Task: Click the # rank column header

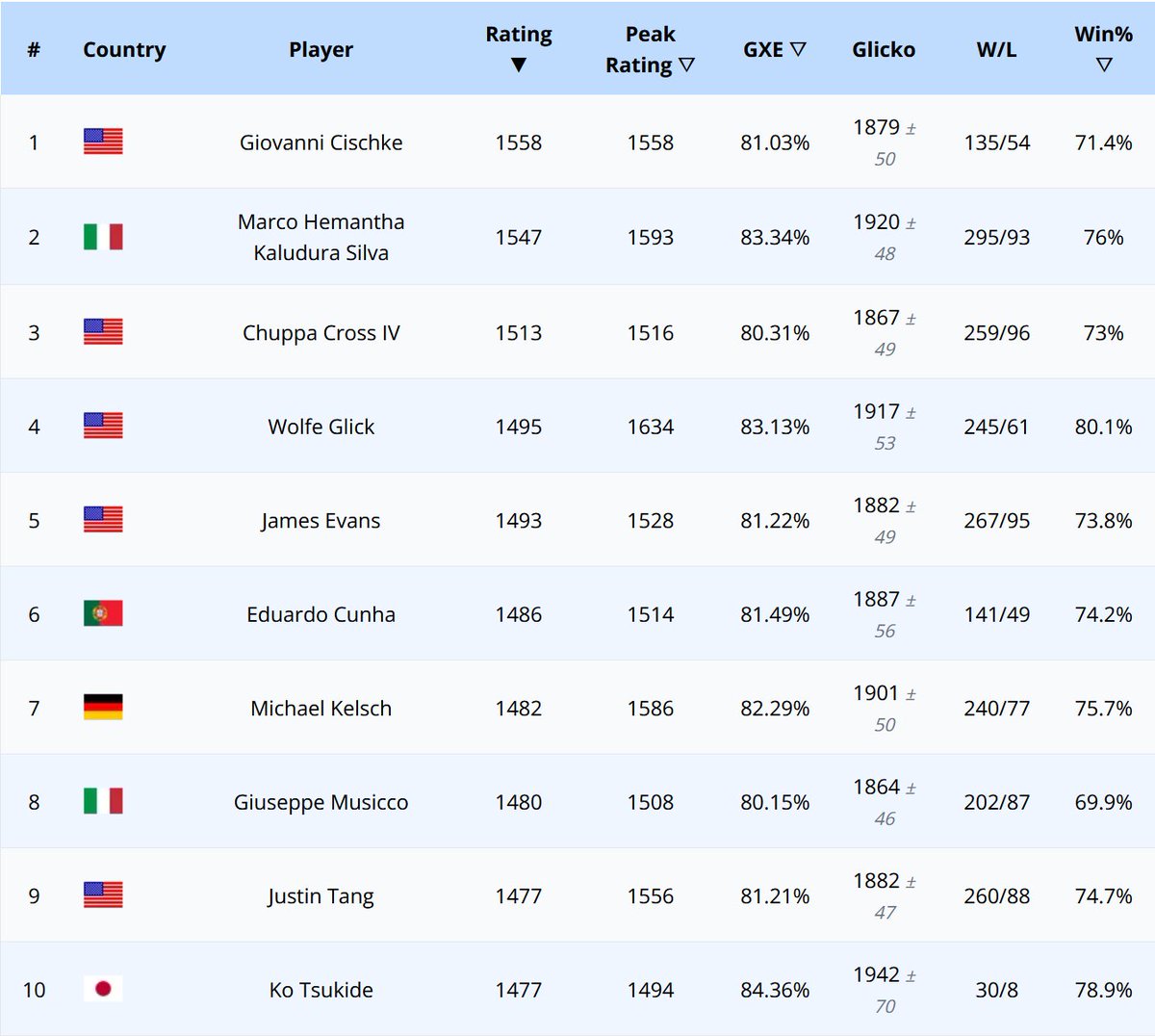Action: coord(34,49)
